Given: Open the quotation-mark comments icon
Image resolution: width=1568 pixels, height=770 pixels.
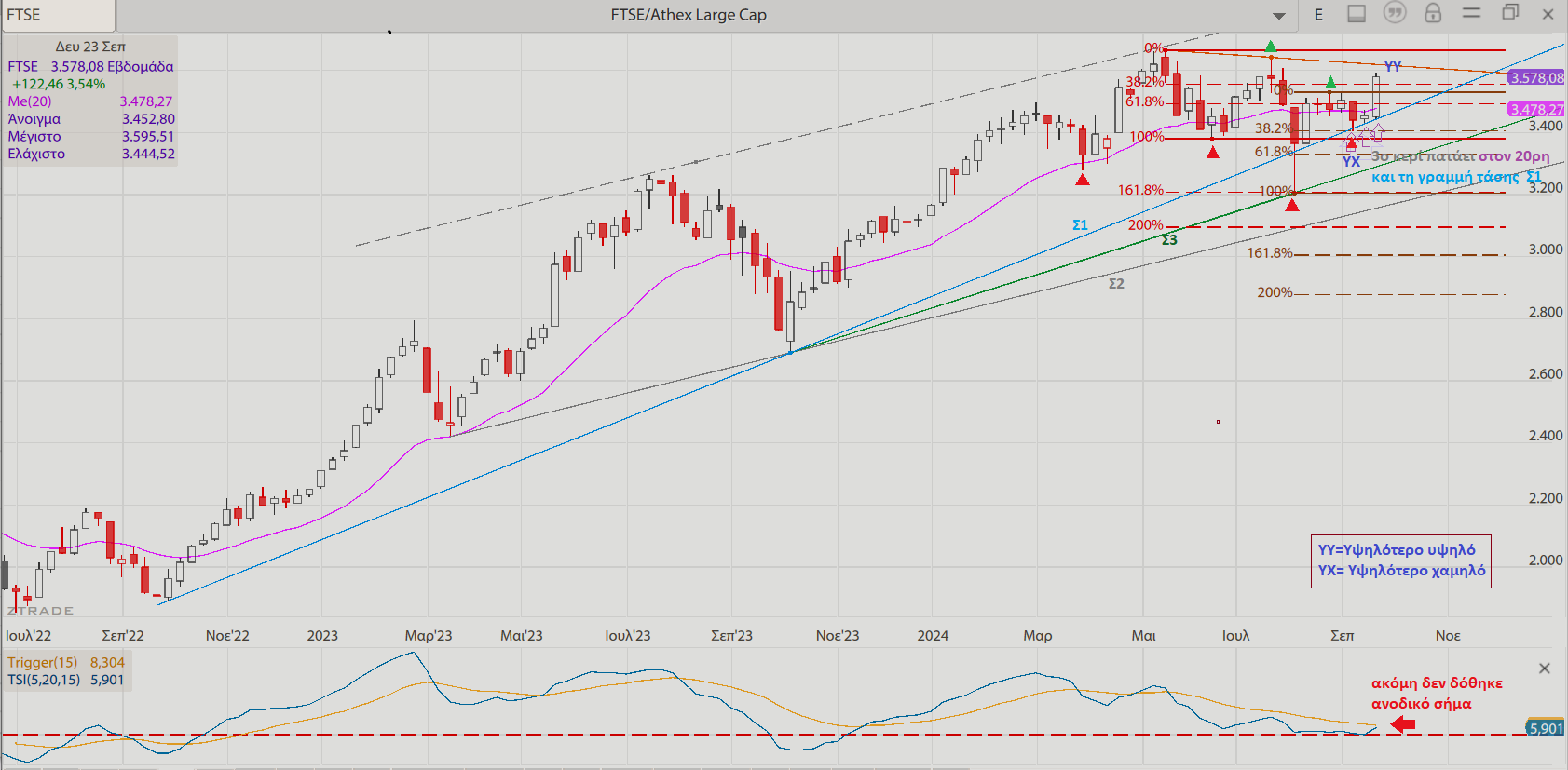Looking at the screenshot, I should pos(1395,13).
